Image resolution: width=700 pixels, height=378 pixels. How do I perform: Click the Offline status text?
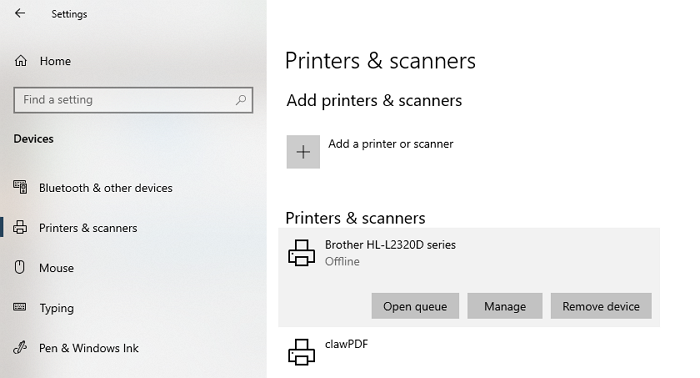pos(342,261)
